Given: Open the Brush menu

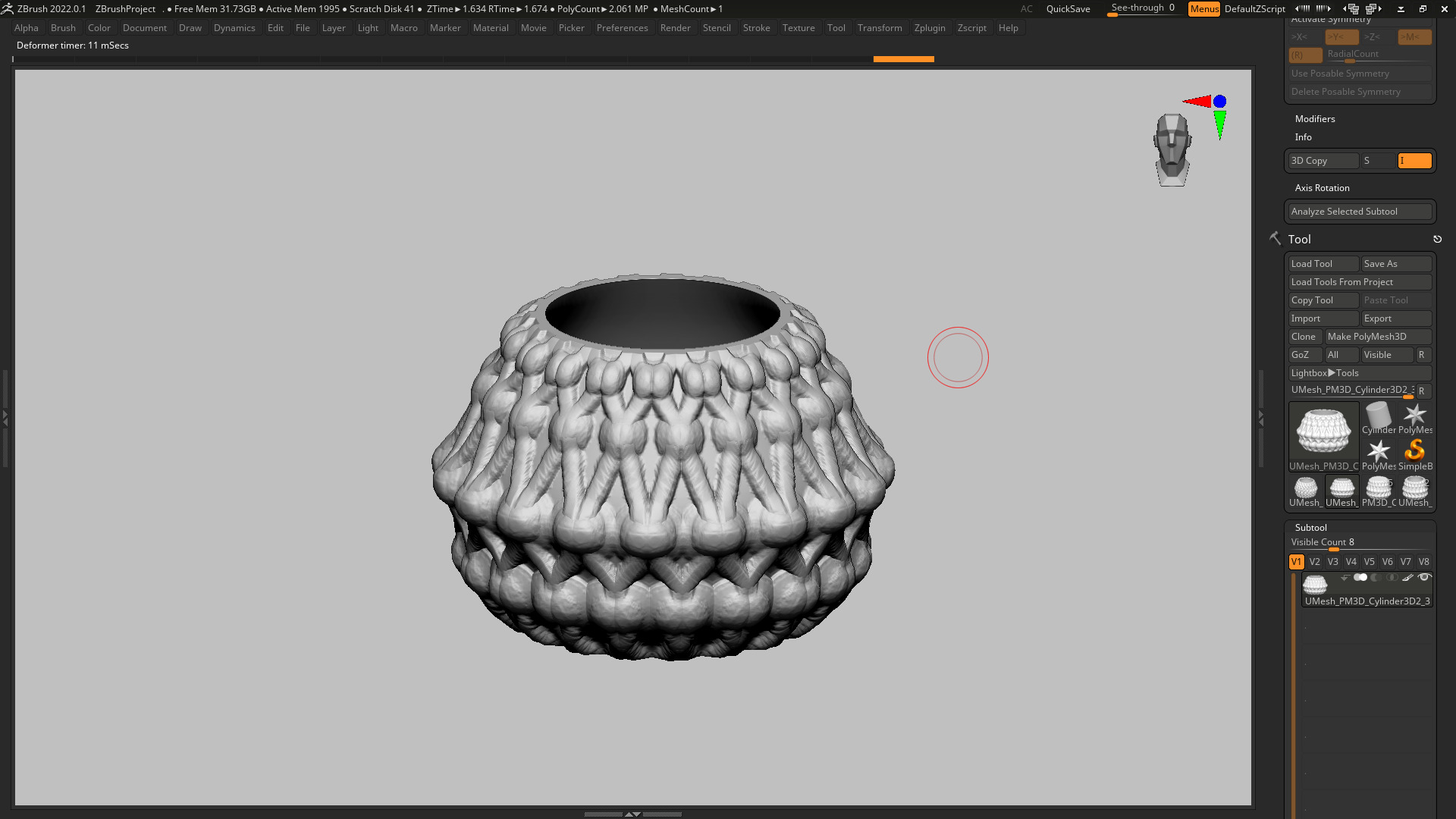Looking at the screenshot, I should pos(63,28).
